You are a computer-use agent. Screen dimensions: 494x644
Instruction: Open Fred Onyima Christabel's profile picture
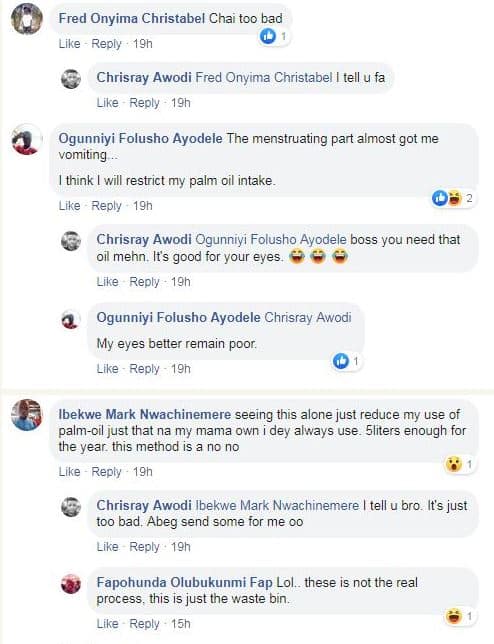click(27, 19)
